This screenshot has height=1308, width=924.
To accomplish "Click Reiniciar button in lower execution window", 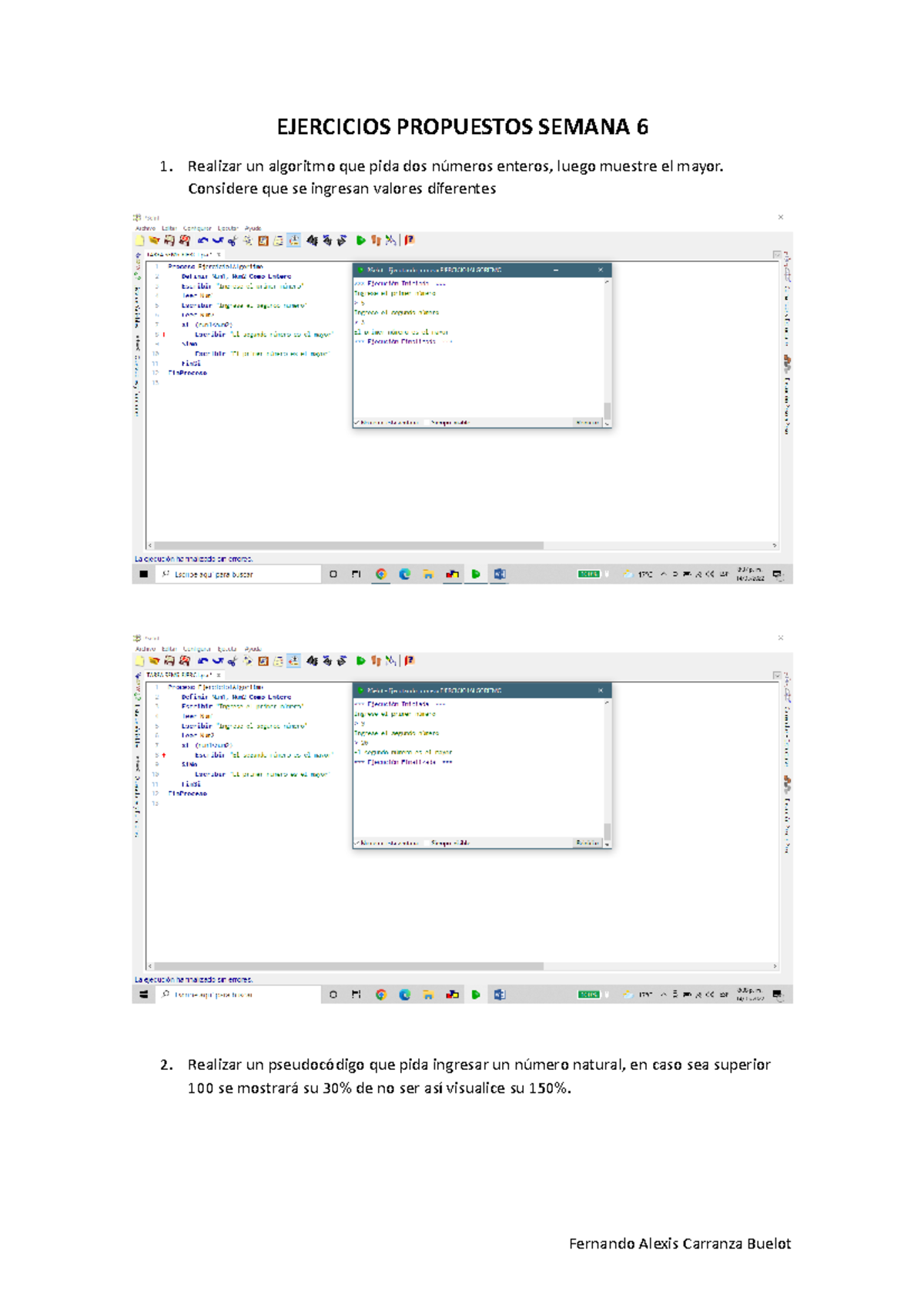I will 588,843.
